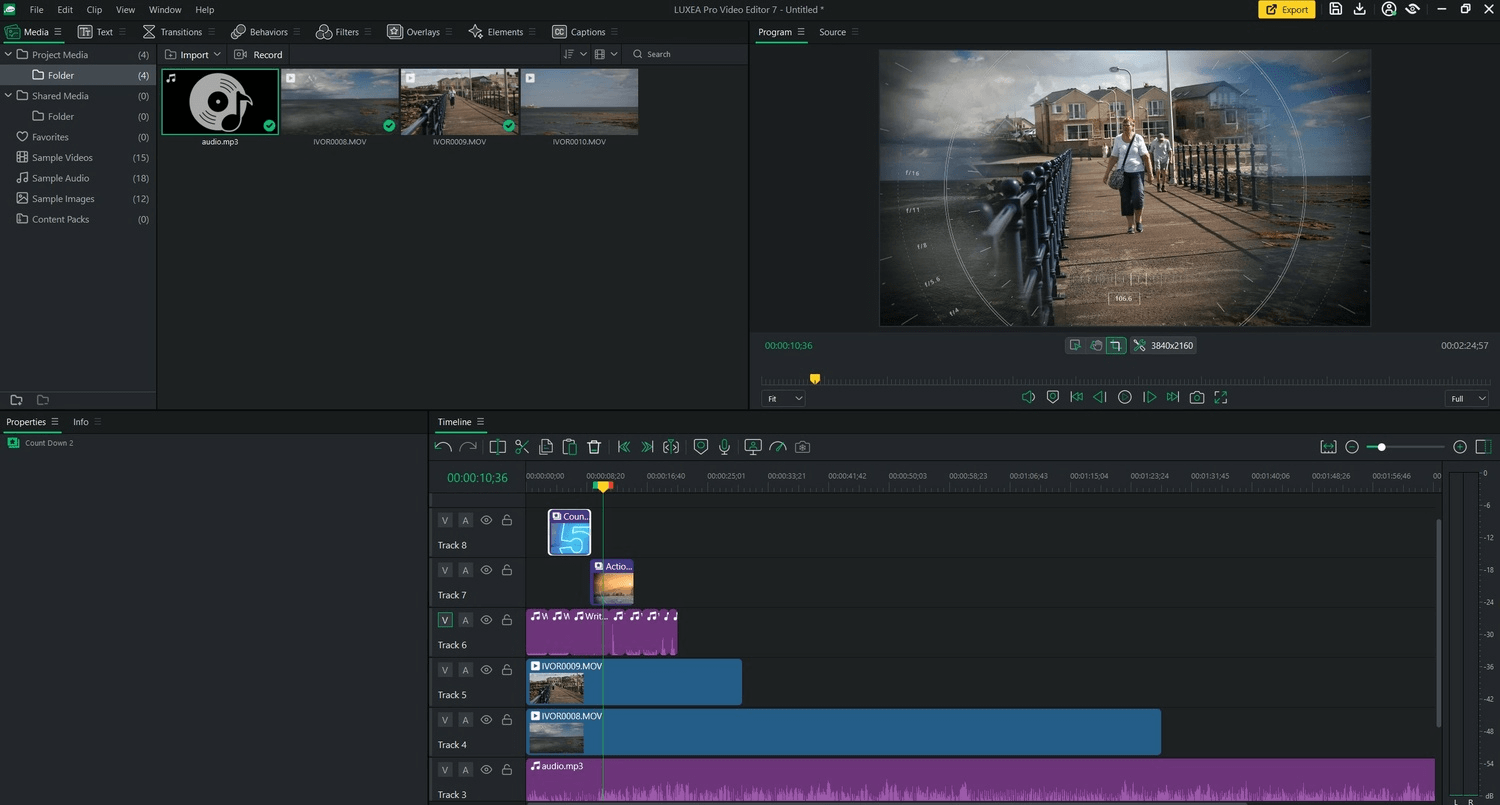This screenshot has height=805, width=1500.
Task: Open the voiceover recording microphone icon
Action: click(x=724, y=447)
